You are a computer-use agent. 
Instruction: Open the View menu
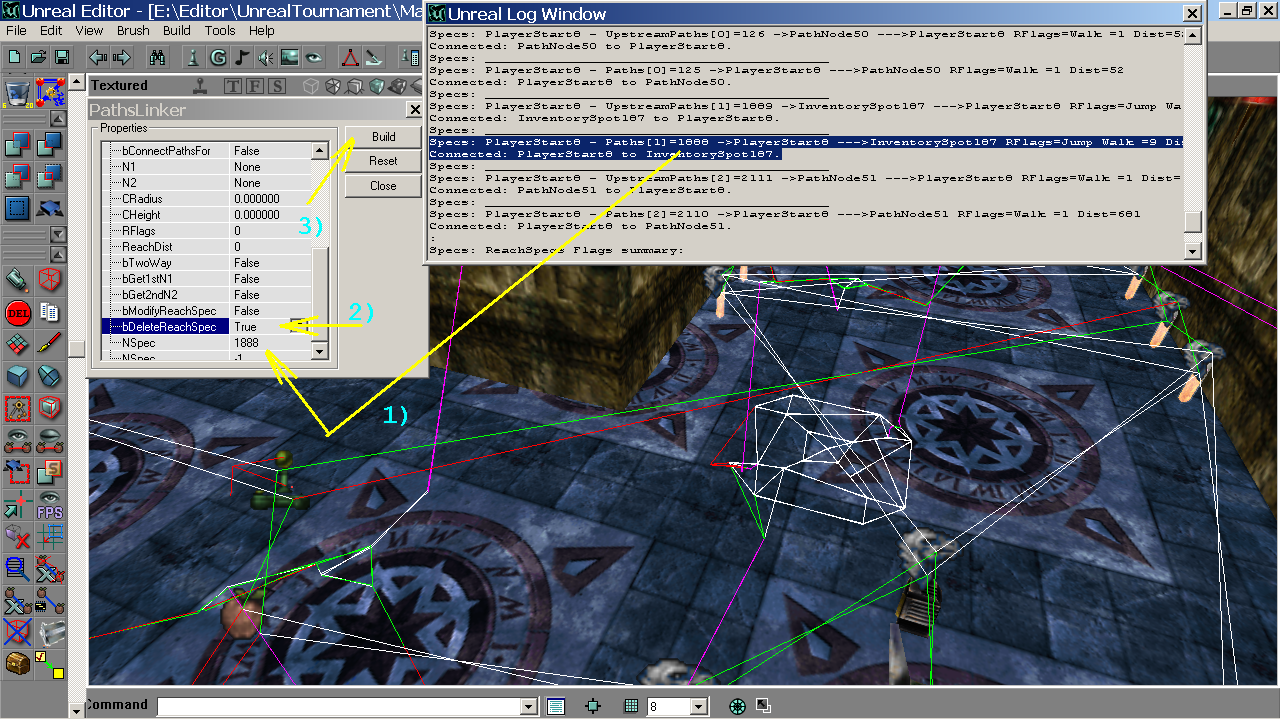[x=89, y=31]
